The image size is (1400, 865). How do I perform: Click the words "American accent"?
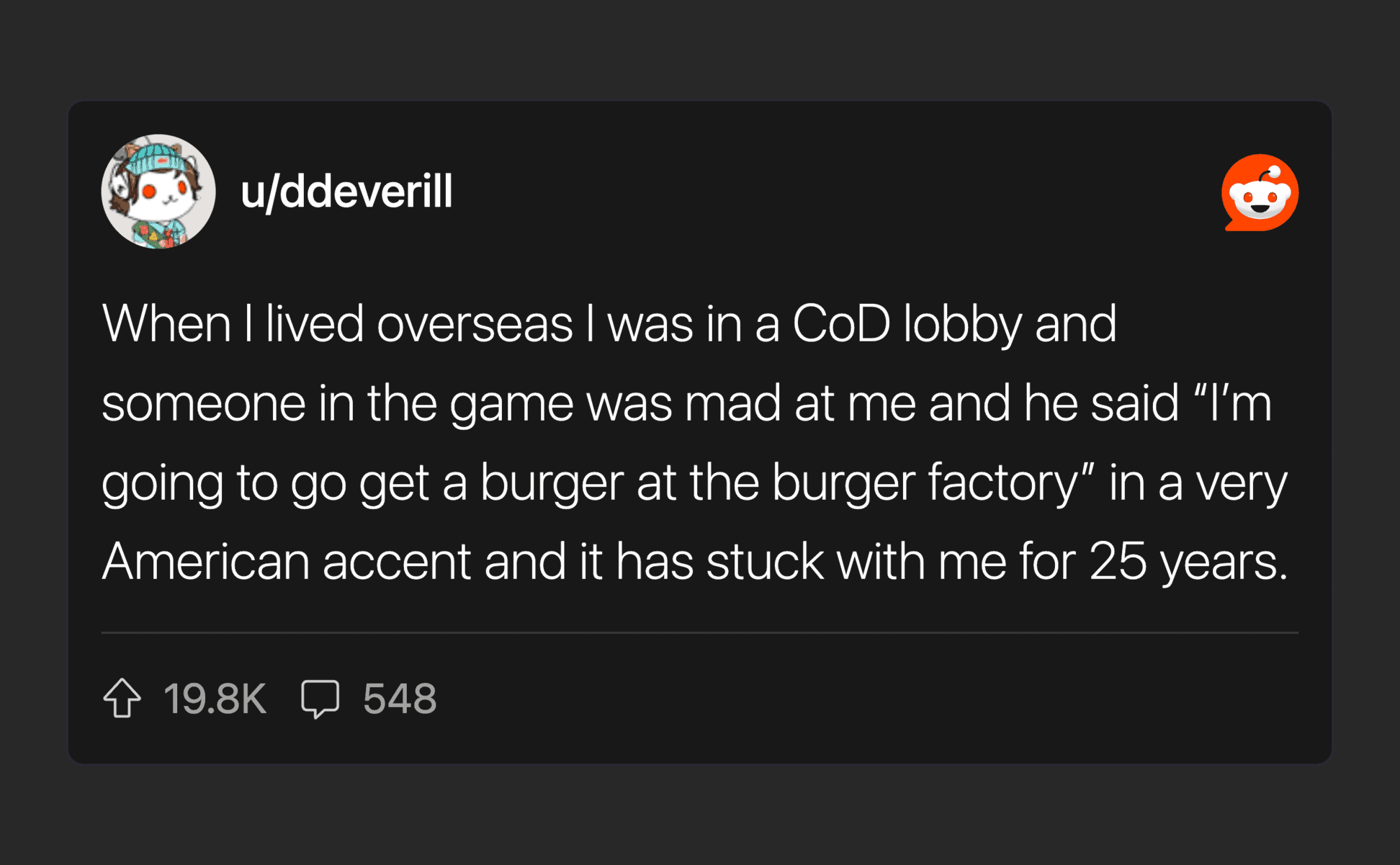point(287,561)
